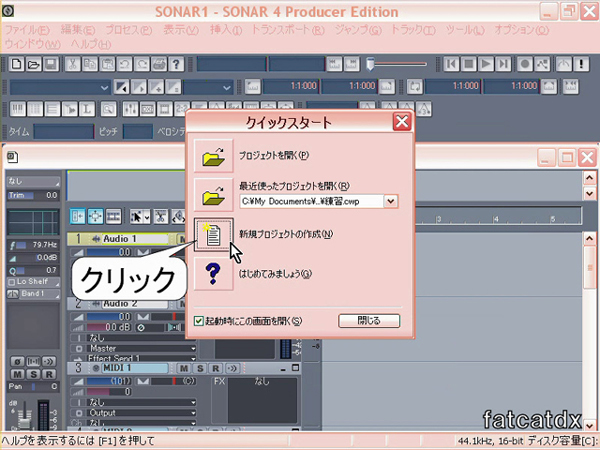Toggle inspector phase invert ø button
The height and width of the screenshot is (450, 600).
tap(17, 361)
